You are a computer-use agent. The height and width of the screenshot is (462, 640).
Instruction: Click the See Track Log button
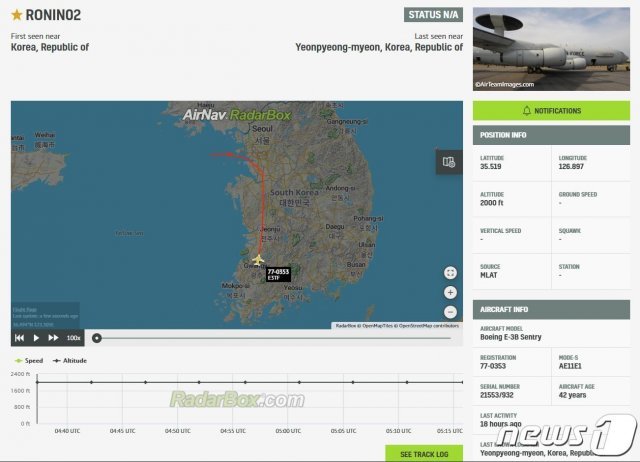coord(424,454)
